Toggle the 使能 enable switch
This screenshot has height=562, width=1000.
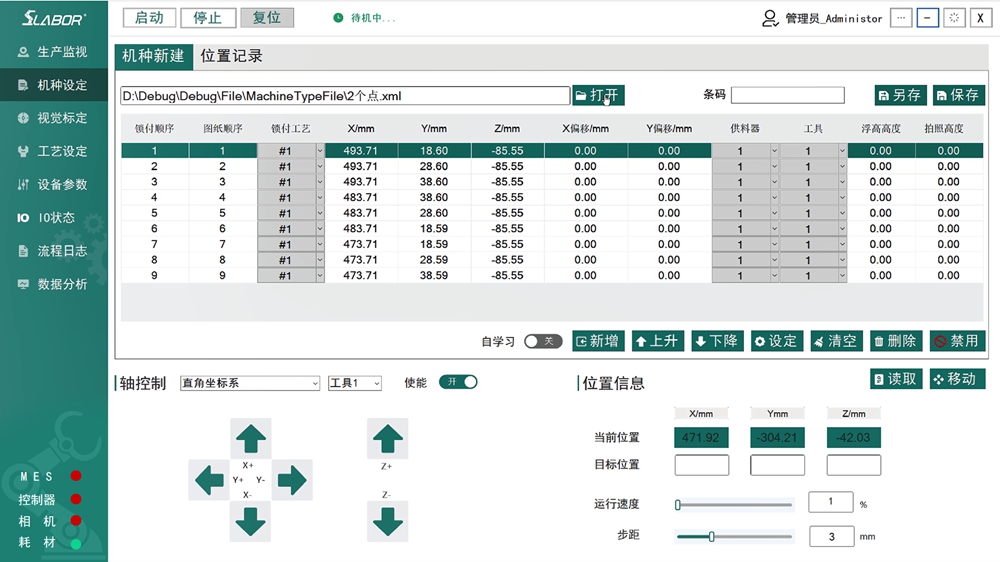(x=458, y=382)
